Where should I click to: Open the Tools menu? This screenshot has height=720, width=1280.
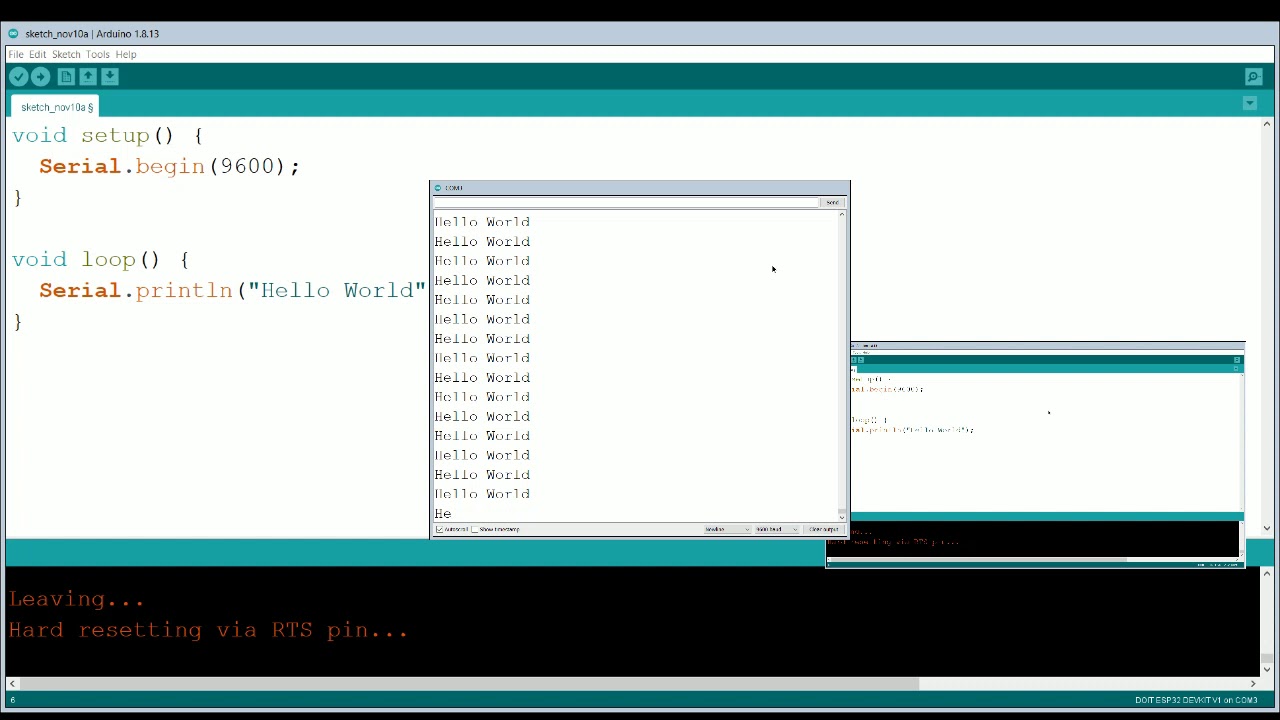97,54
